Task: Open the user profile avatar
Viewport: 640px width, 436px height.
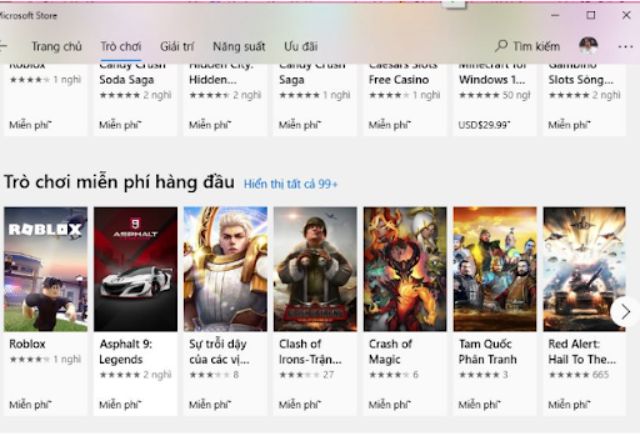Action: (x=588, y=46)
